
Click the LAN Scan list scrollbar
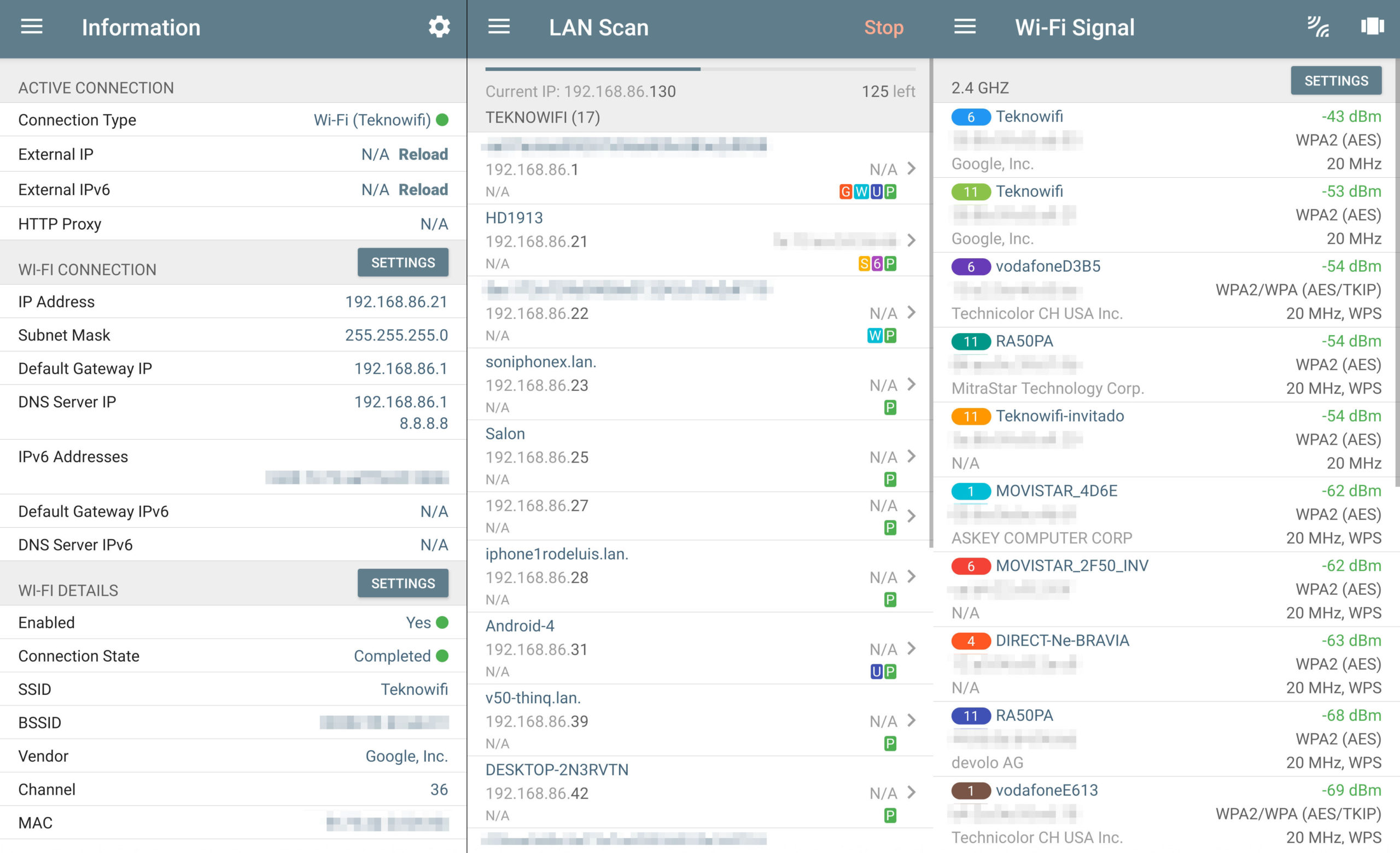pyautogui.click(x=931, y=303)
